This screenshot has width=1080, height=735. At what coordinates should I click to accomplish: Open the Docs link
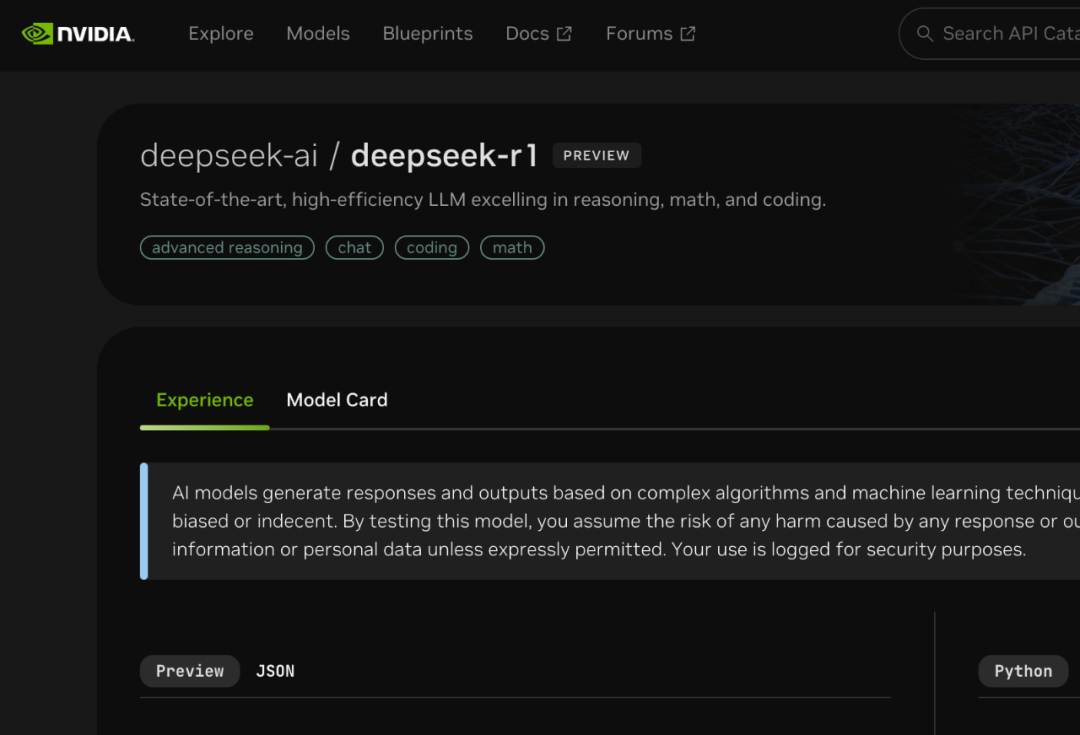click(539, 34)
